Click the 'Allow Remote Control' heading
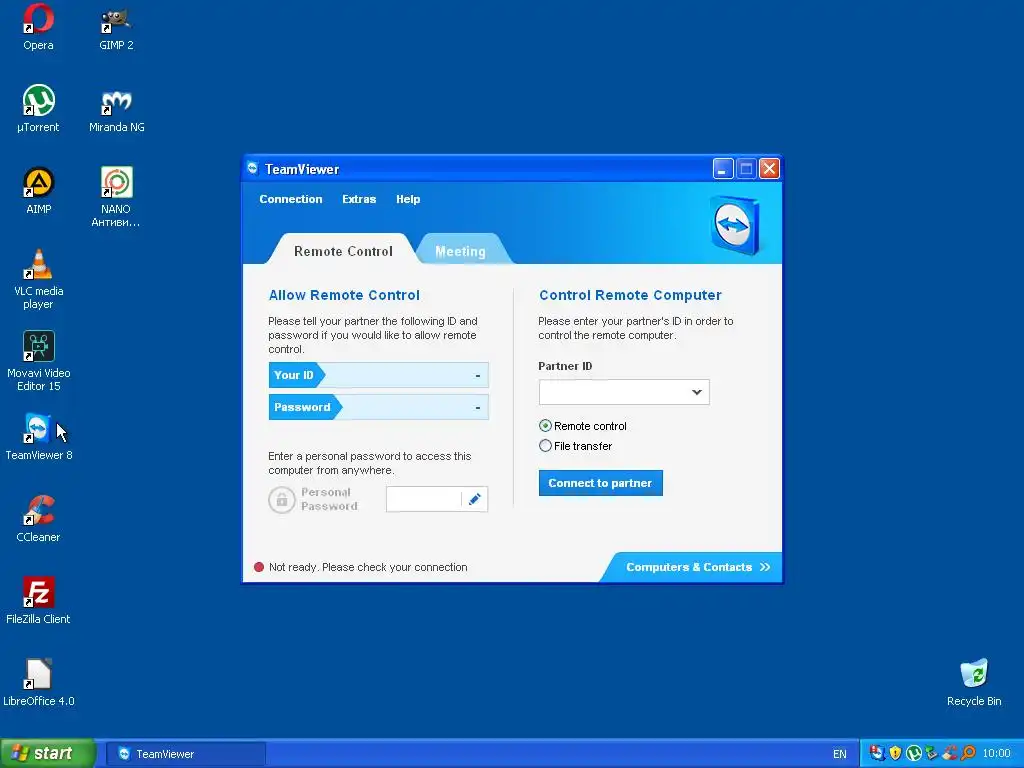 pos(344,295)
